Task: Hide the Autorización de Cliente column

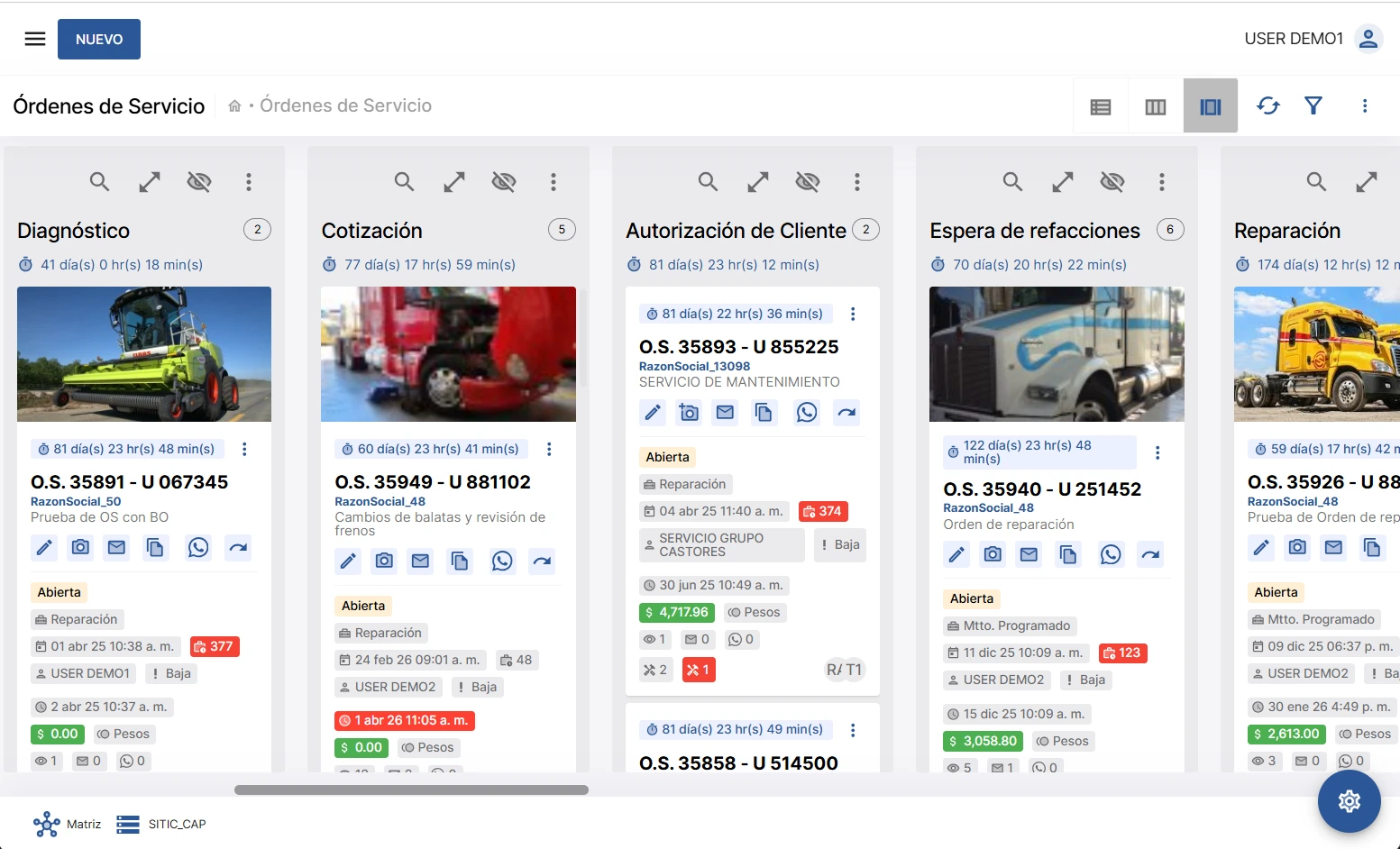Action: click(808, 182)
